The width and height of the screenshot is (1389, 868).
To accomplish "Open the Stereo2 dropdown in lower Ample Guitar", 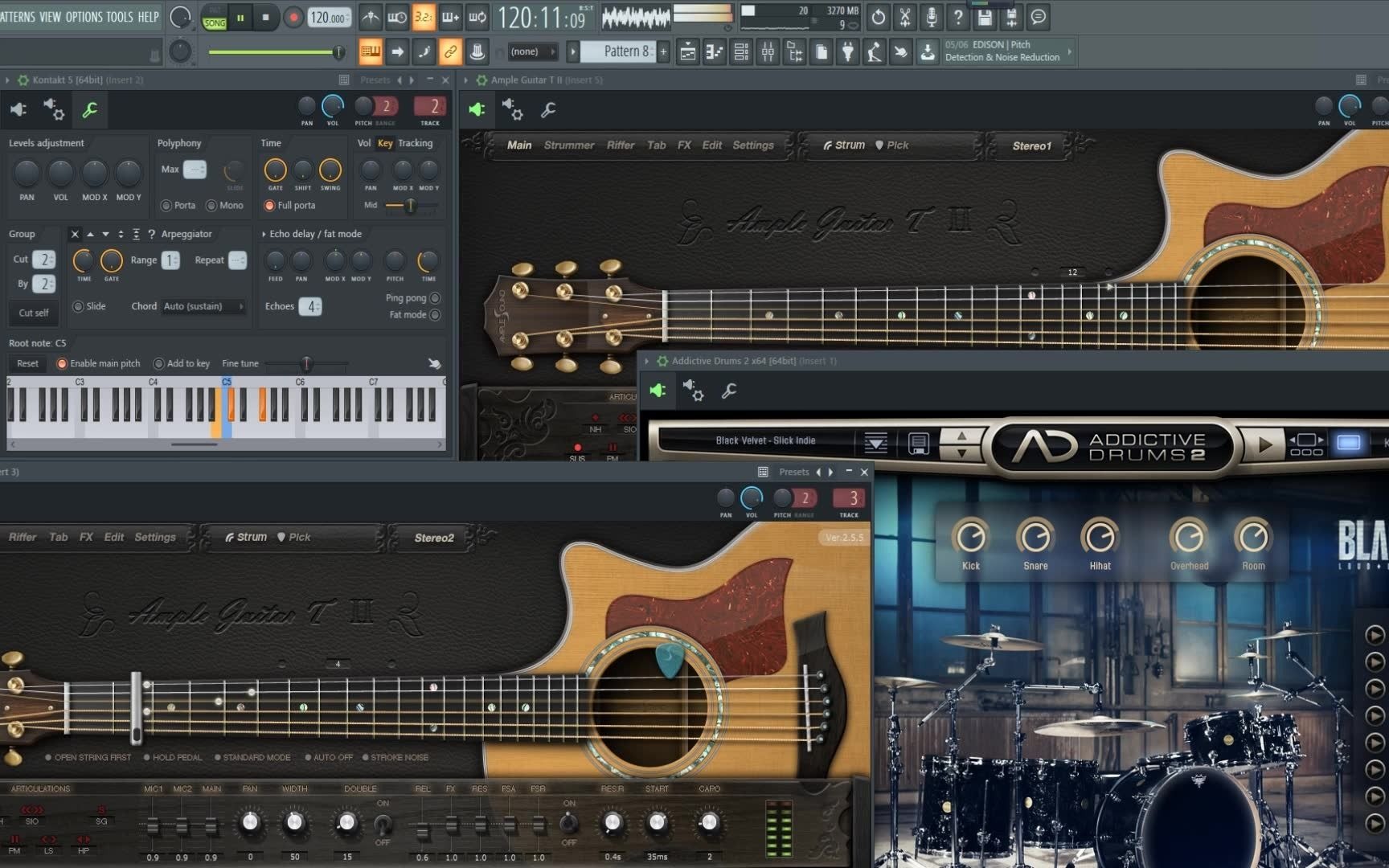I will 434,538.
